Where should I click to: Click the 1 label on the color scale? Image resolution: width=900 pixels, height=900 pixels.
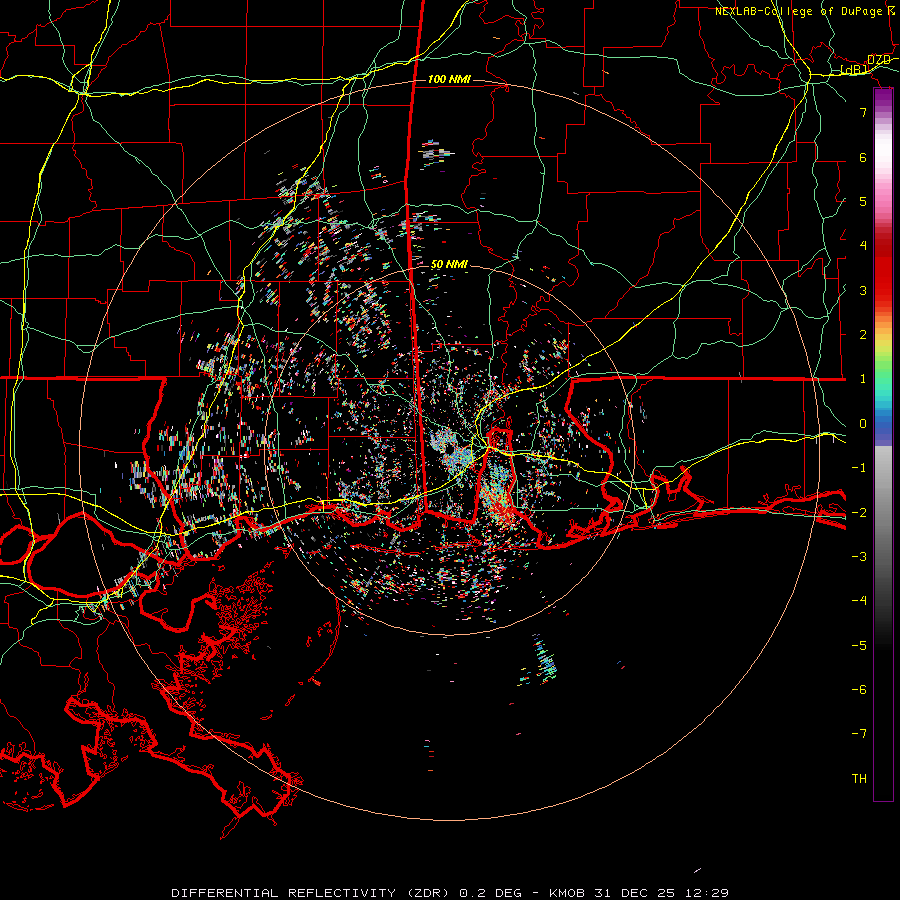[863, 379]
